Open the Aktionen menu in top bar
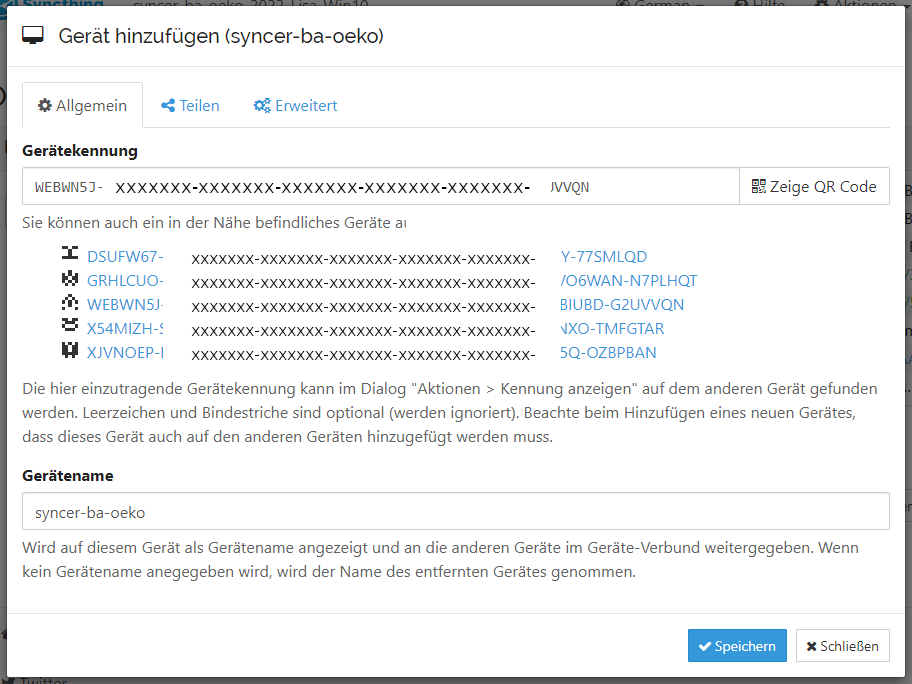Image resolution: width=912 pixels, height=684 pixels. point(858,4)
